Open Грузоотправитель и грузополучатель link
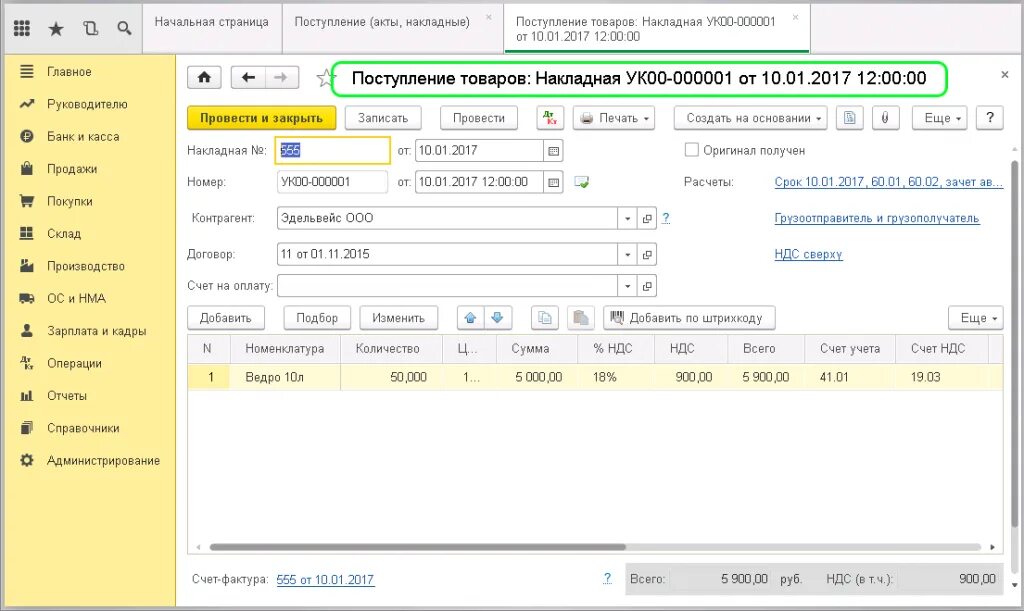 [876, 218]
